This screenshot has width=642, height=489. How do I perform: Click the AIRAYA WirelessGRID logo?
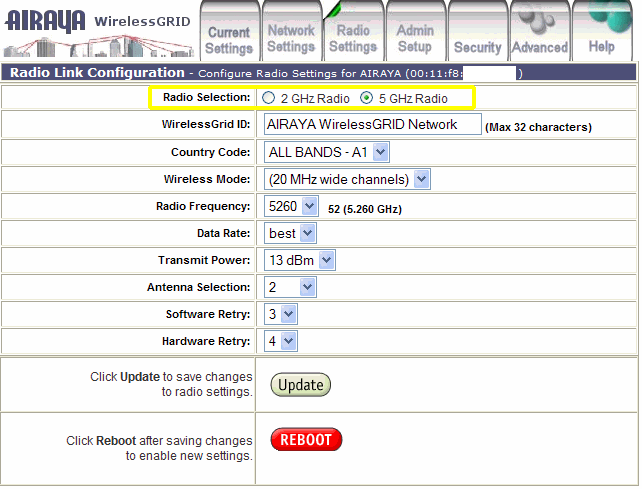[98, 33]
